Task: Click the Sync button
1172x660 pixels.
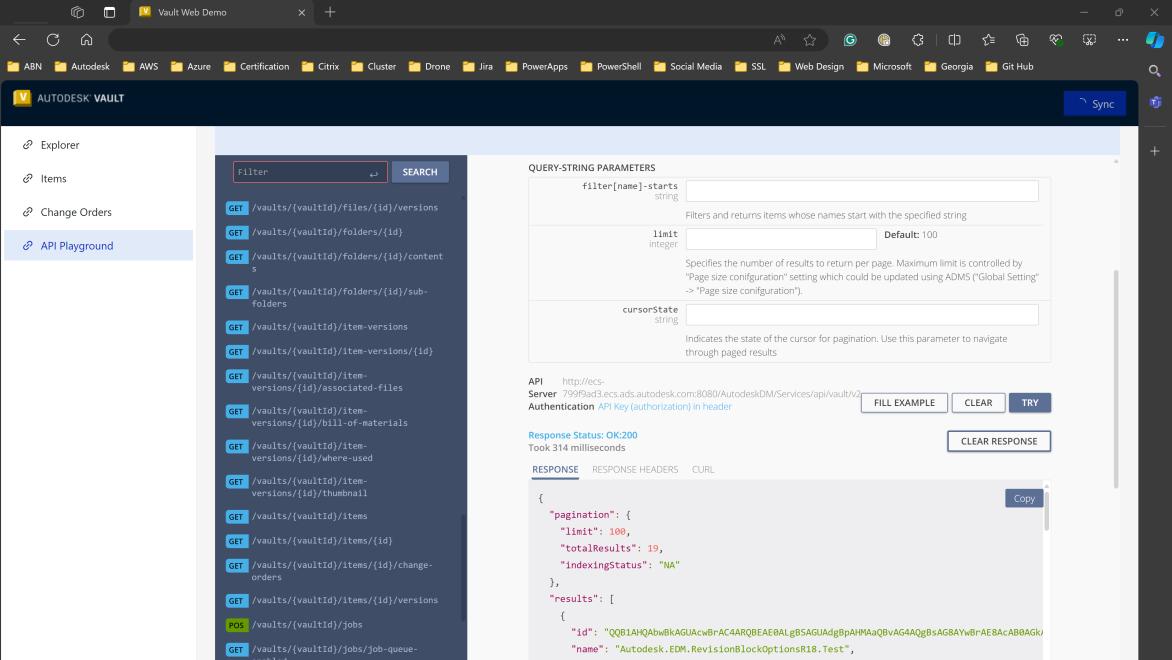Action: pos(1094,104)
